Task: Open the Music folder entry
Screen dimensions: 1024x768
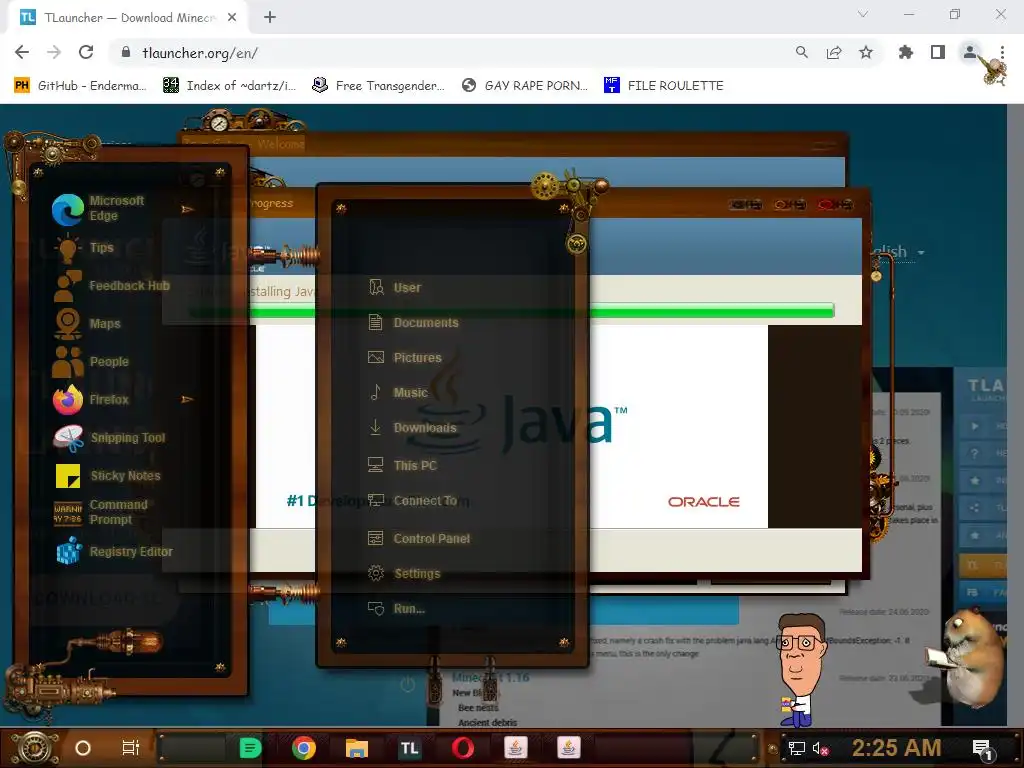Action: [x=398, y=392]
